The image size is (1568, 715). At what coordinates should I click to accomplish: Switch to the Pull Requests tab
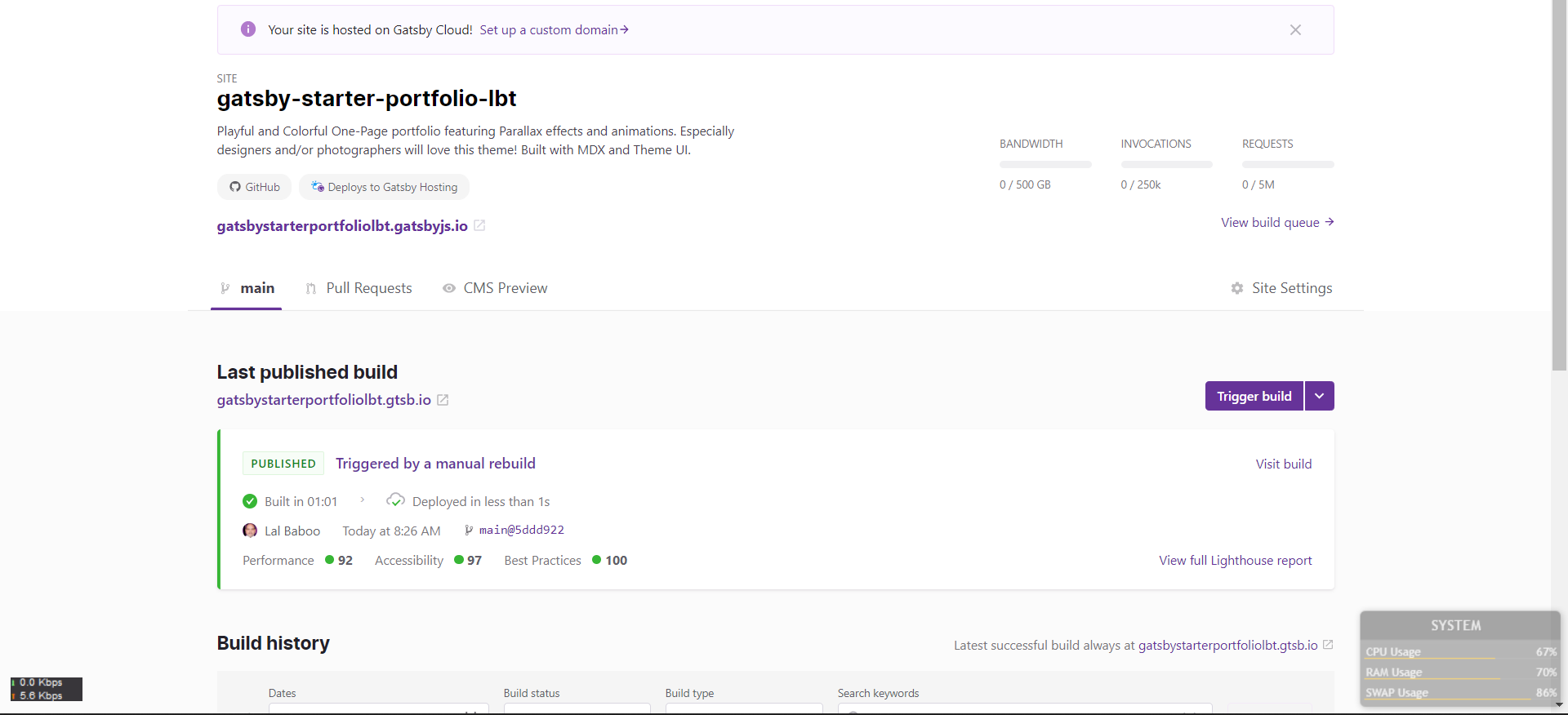coord(359,288)
